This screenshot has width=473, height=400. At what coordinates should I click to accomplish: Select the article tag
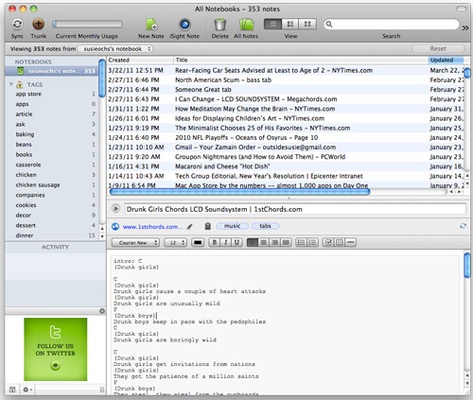point(24,114)
